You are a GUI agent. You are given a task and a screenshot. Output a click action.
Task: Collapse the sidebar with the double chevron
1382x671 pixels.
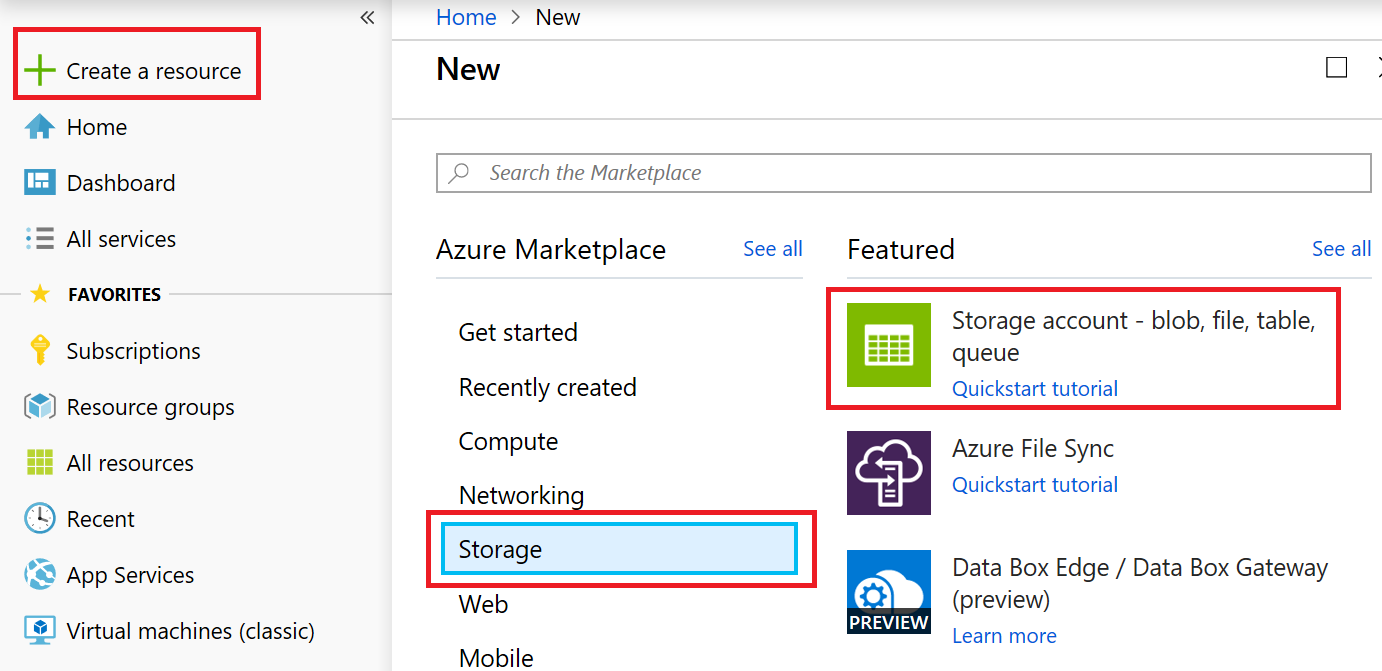[x=367, y=17]
